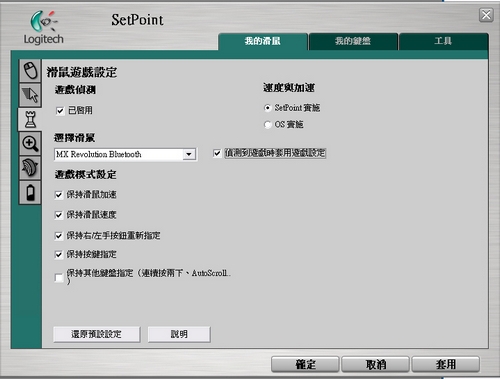The image size is (500, 379).
Task: Toggle the 保持滑鼠速度 checkbox
Action: (x=59, y=215)
